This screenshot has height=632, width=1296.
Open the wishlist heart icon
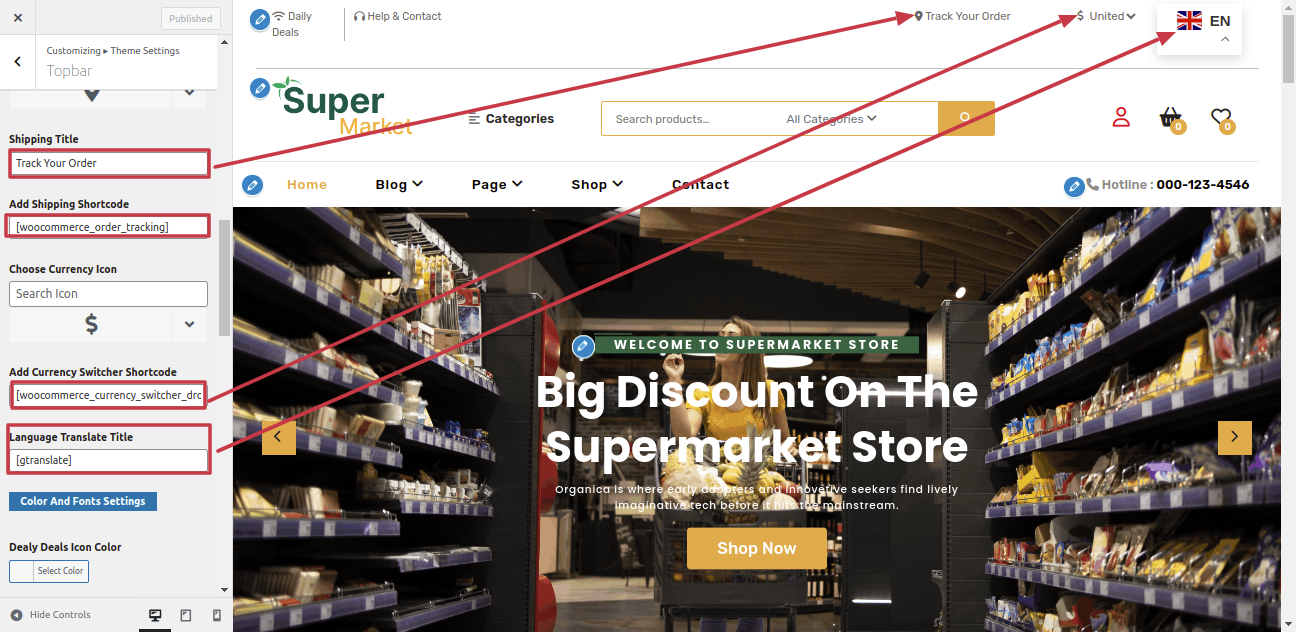pos(1221,119)
